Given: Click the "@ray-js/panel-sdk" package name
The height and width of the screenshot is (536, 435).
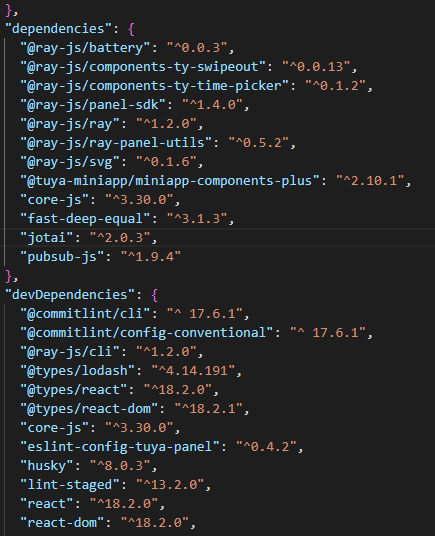Looking at the screenshot, I should click(93, 105).
